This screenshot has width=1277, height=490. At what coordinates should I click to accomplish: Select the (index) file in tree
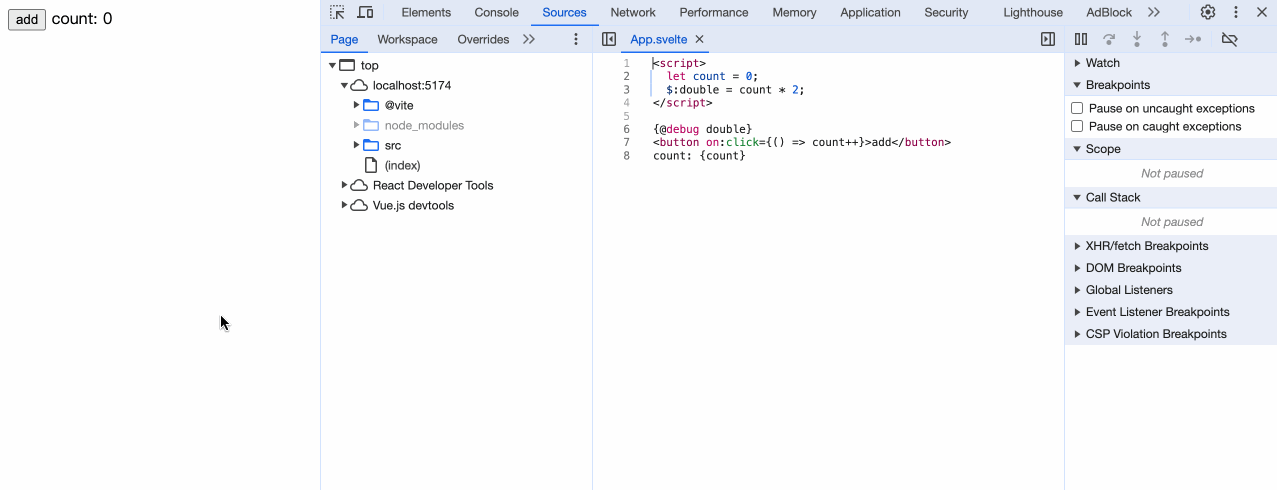coord(402,165)
